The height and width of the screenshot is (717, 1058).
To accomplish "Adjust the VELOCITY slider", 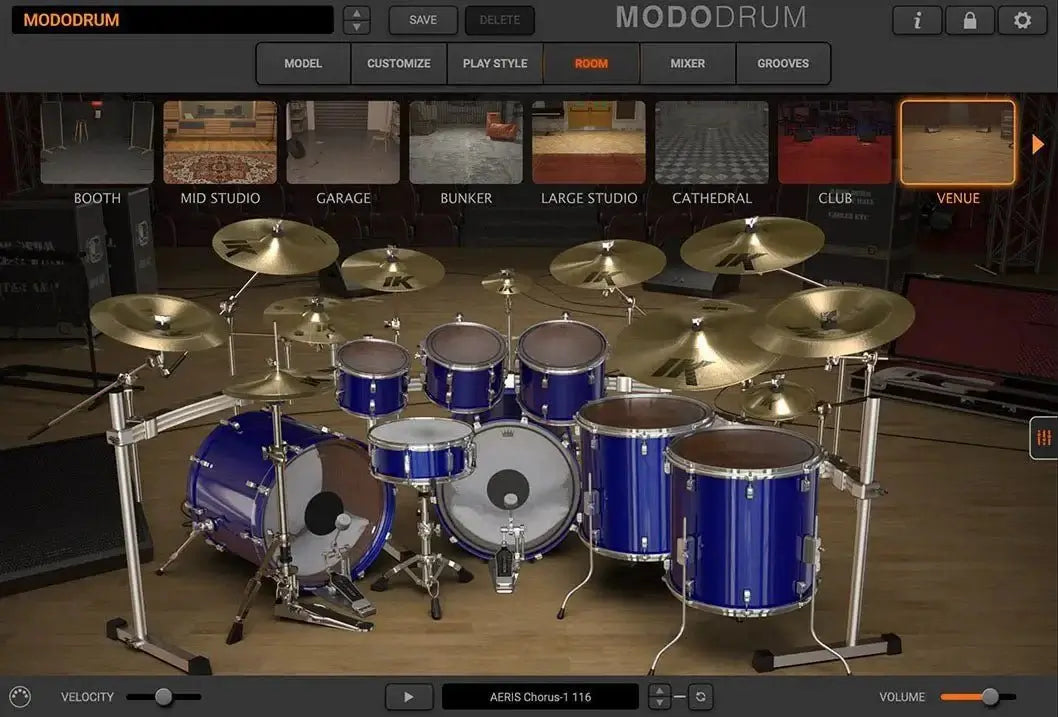I will (162, 696).
